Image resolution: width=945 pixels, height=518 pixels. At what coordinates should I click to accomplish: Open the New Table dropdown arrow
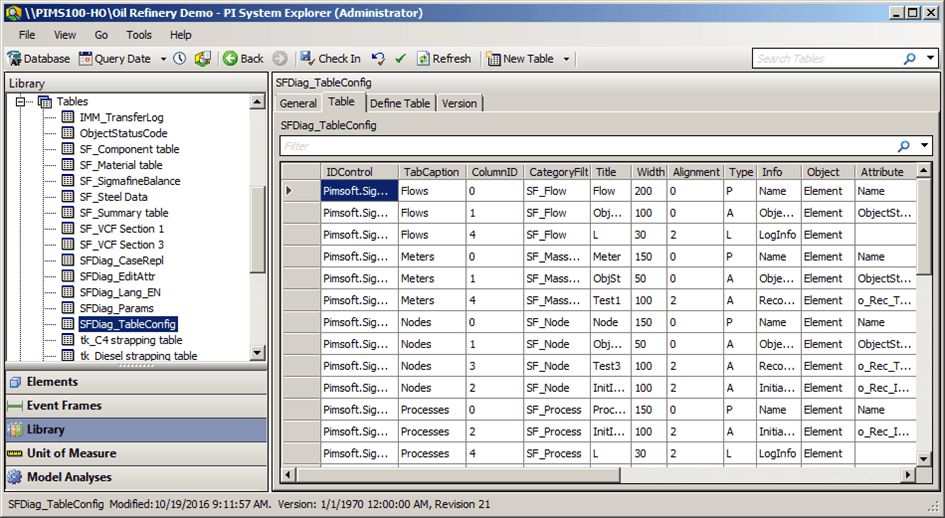pos(566,59)
